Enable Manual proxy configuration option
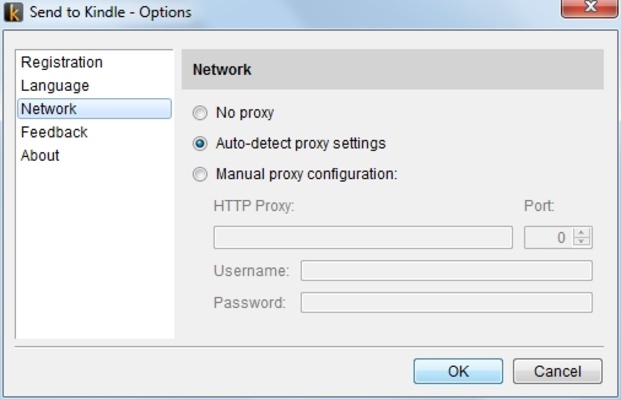Screen dimensions: 621x400 coord(200,174)
